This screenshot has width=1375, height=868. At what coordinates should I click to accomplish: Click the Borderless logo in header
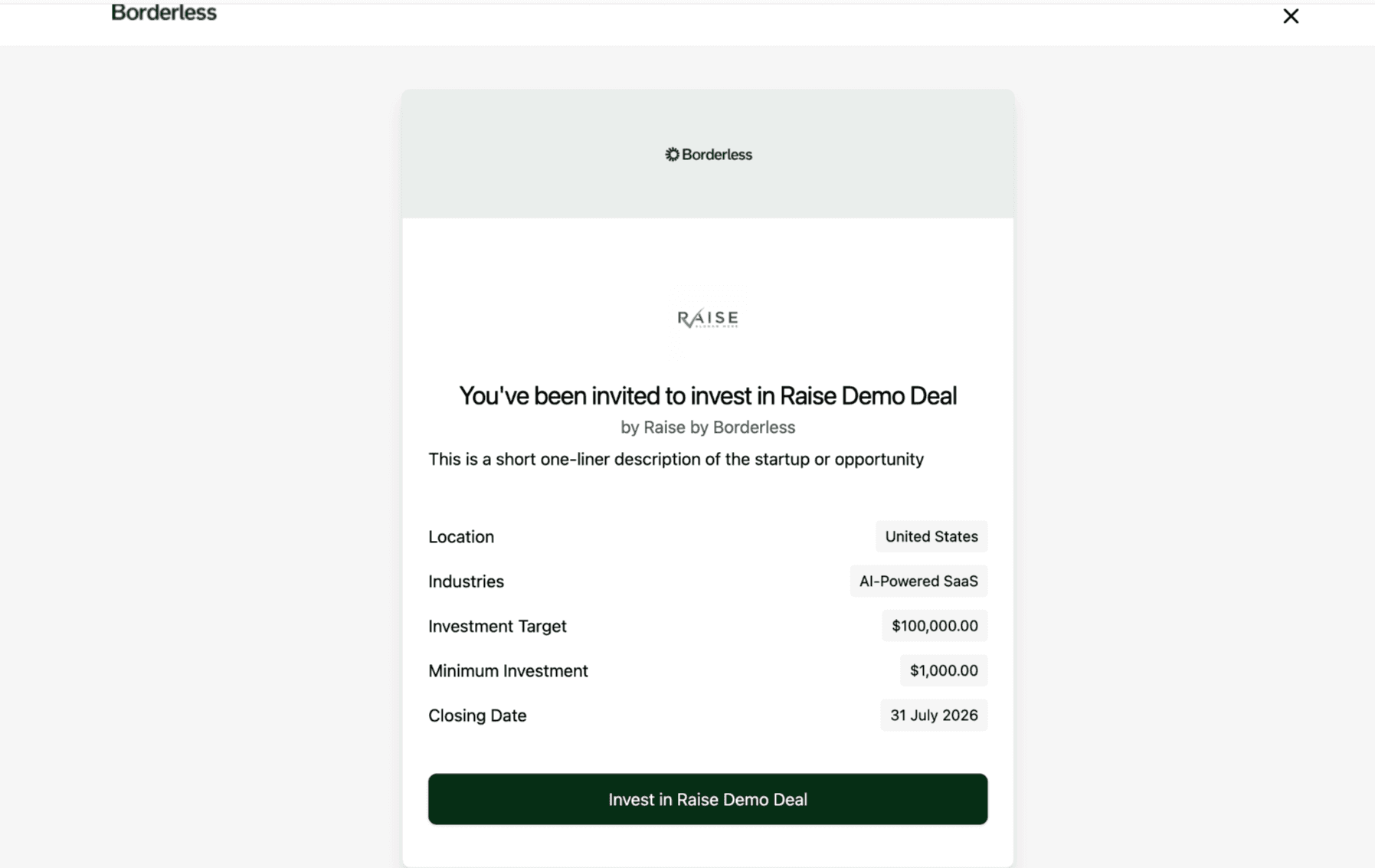click(x=164, y=12)
